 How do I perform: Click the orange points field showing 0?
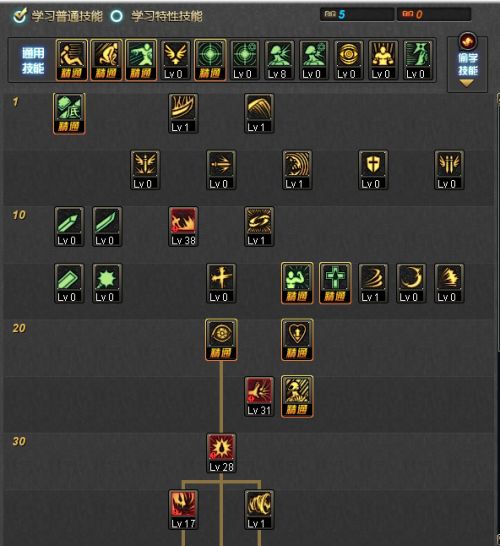[434, 14]
